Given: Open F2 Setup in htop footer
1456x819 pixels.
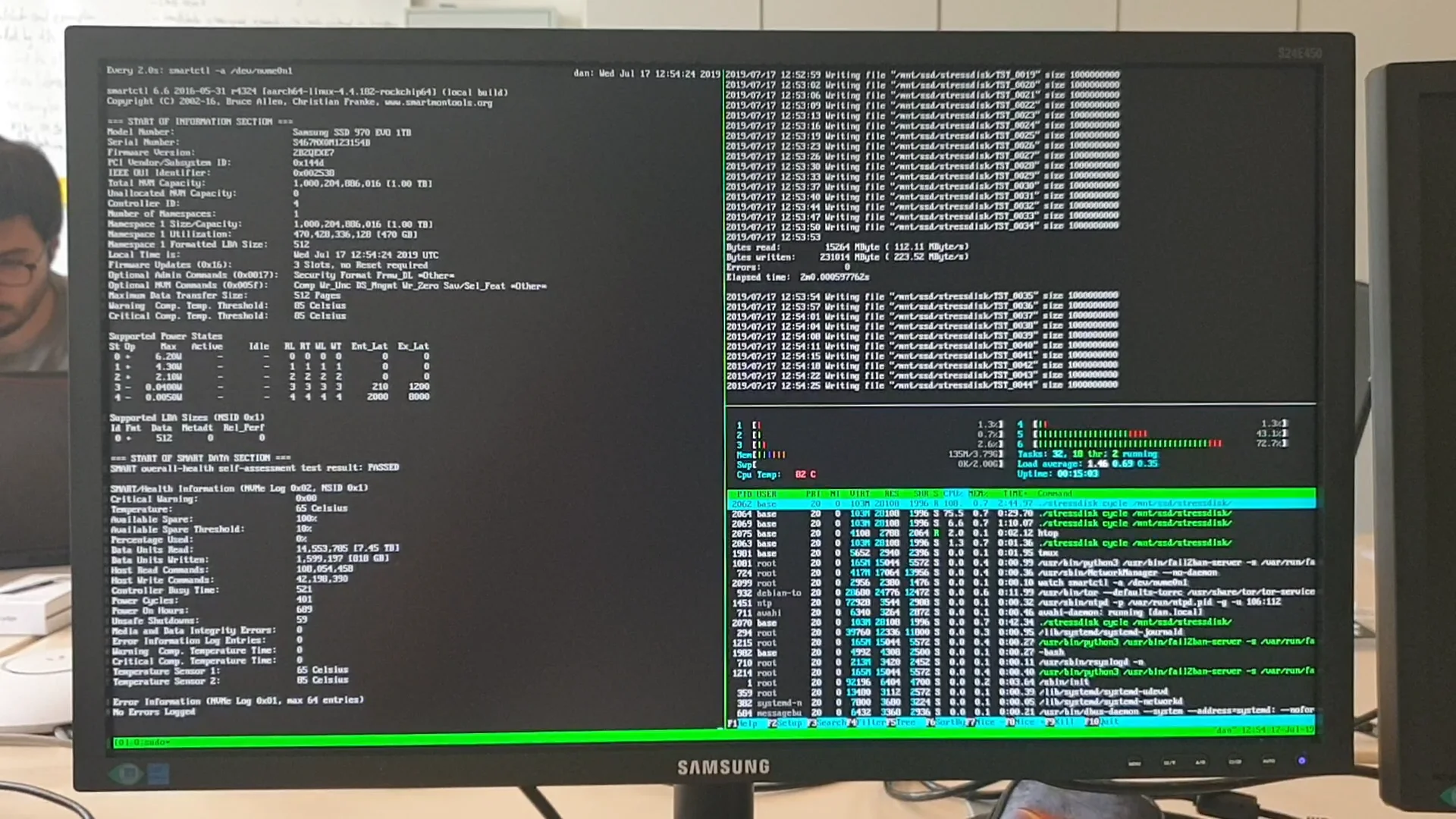Looking at the screenshot, I should pos(789,723).
